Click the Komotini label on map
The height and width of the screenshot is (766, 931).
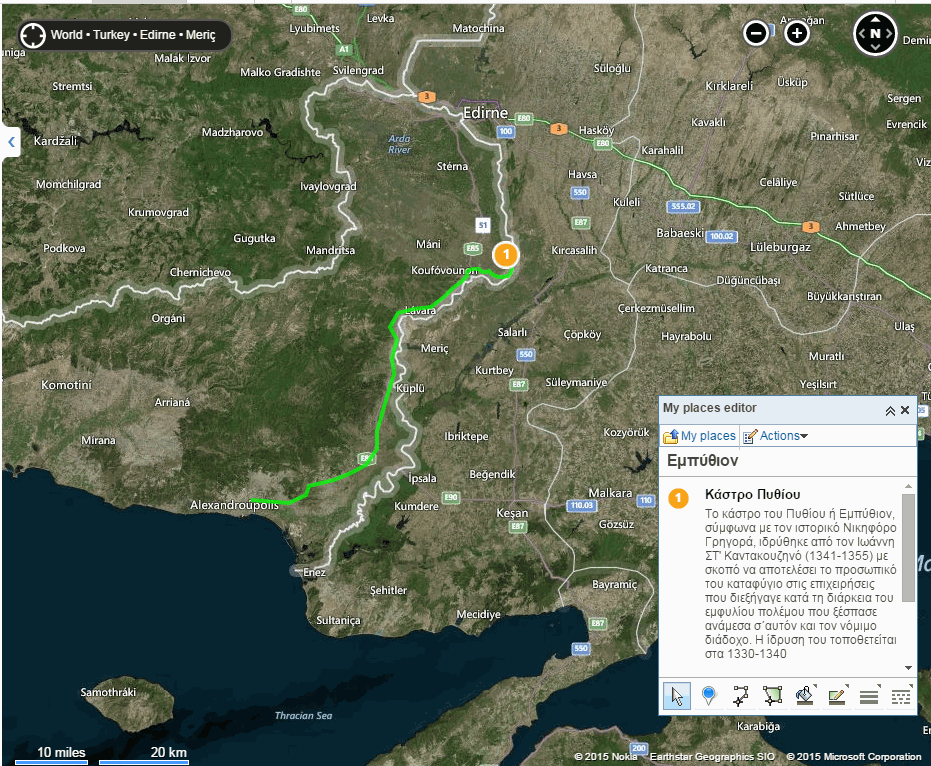[x=66, y=385]
